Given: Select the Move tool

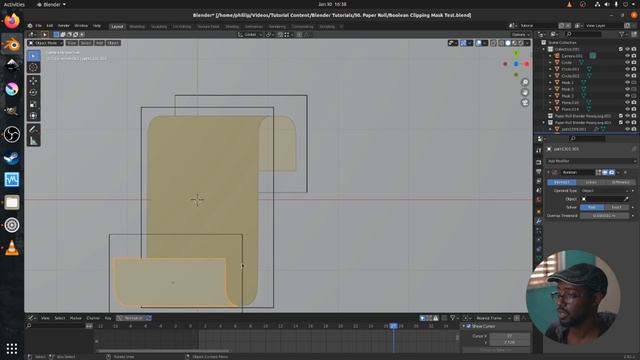Looking at the screenshot, I should 33,81.
